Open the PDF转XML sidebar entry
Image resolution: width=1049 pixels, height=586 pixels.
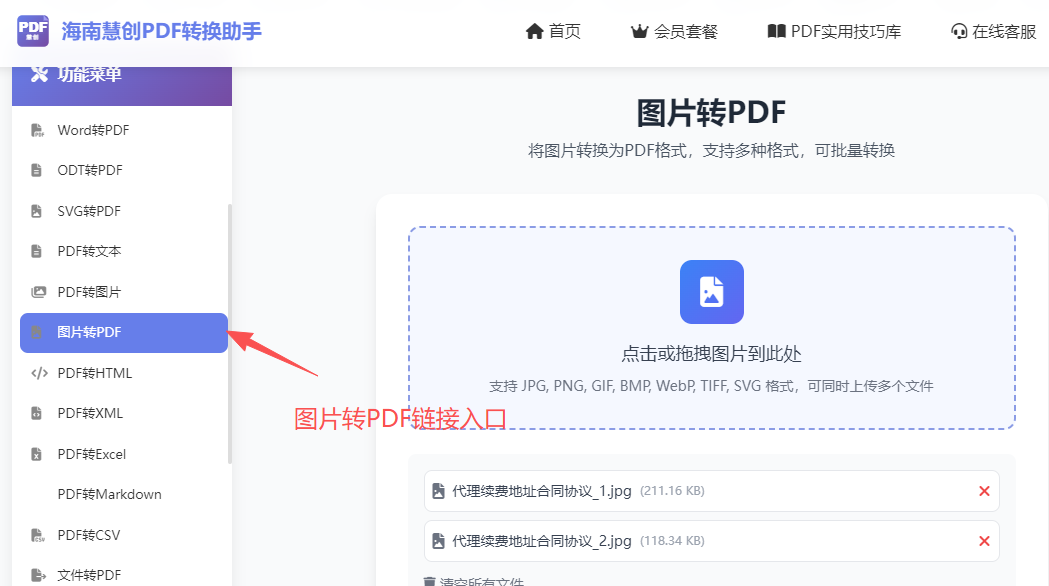pyautogui.click(x=124, y=413)
